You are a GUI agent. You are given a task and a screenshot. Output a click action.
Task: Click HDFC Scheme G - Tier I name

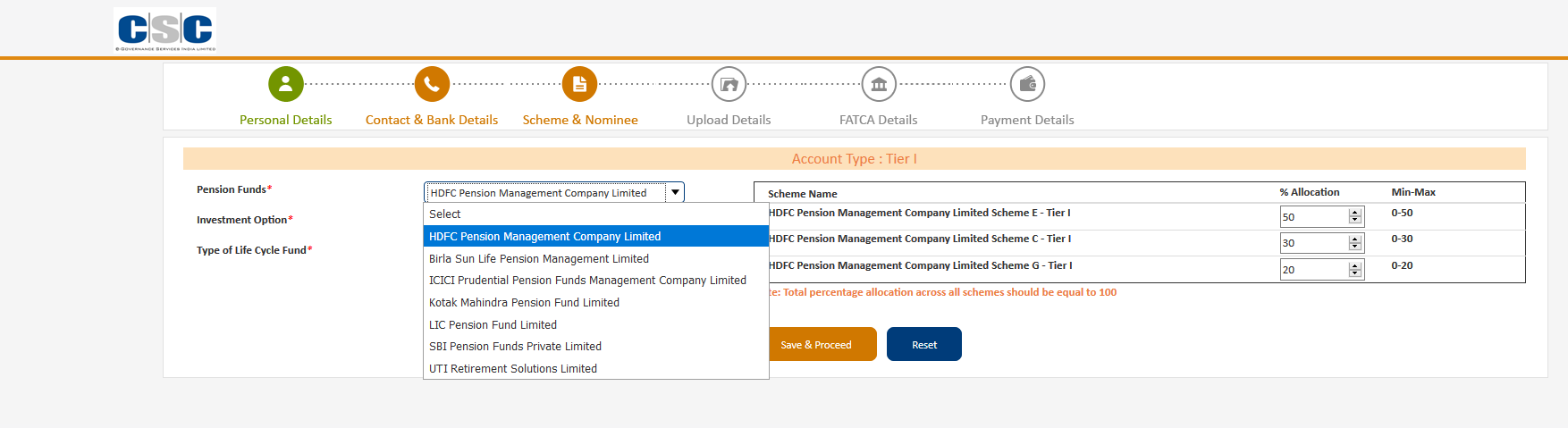coord(921,265)
